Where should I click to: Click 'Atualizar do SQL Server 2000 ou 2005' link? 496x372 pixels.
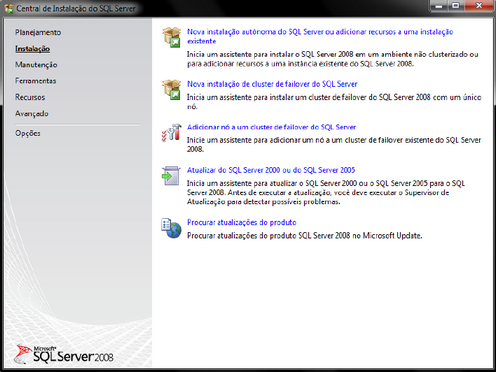[x=271, y=170]
